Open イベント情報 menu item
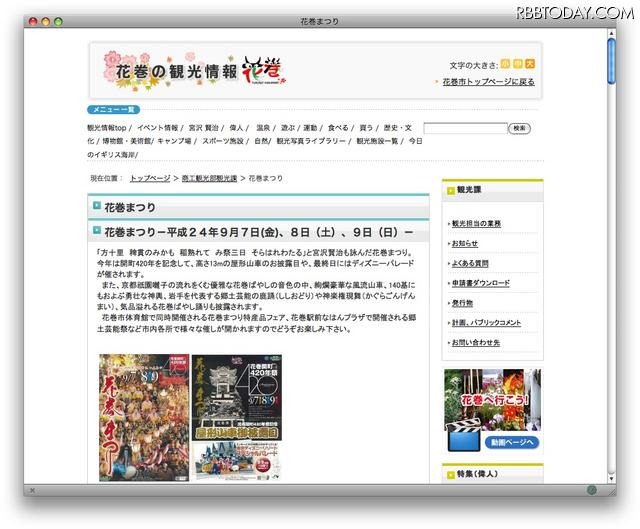This screenshot has width=640, height=529. (x=158, y=128)
